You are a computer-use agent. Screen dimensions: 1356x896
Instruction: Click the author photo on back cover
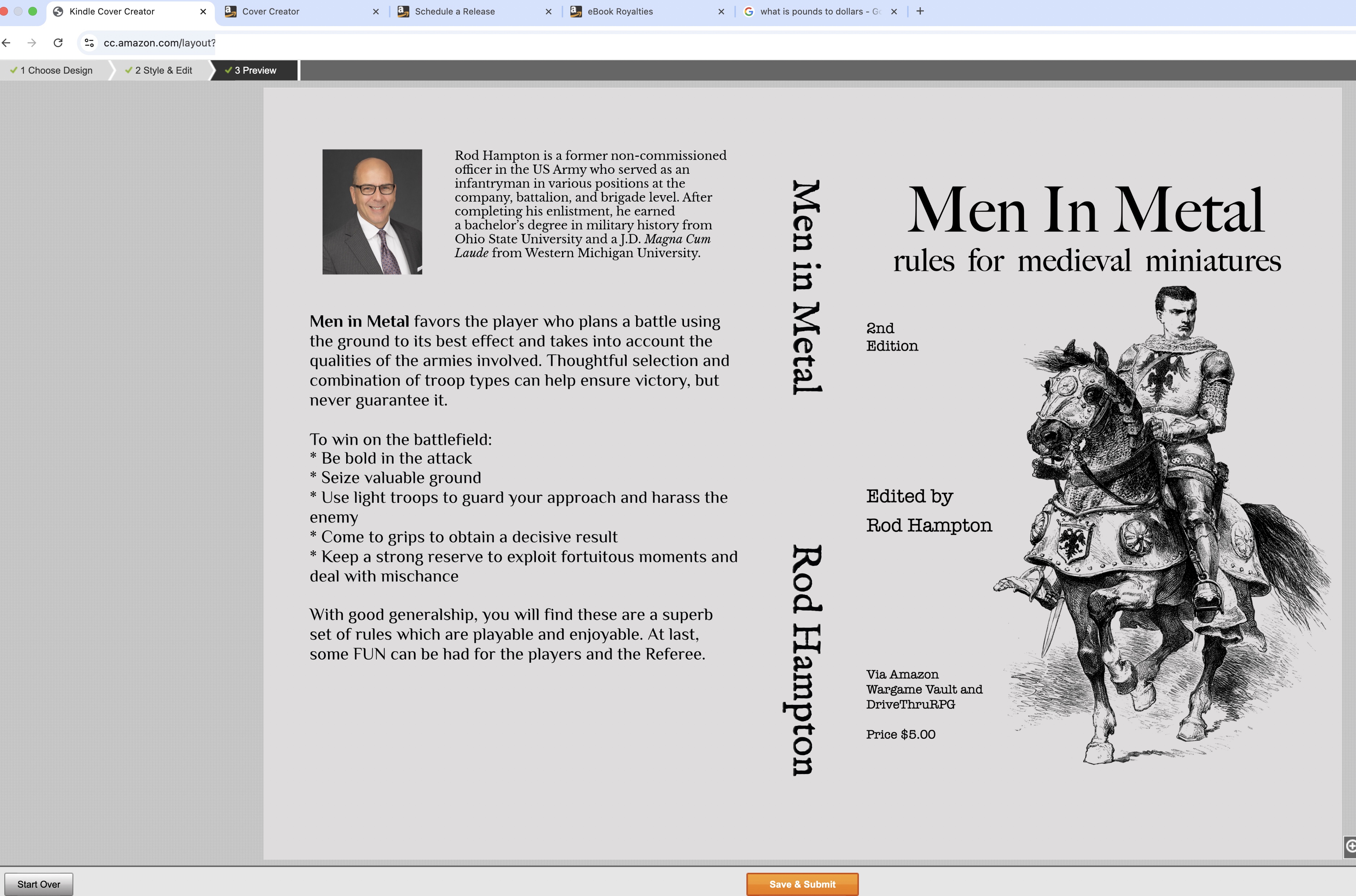[372, 212]
